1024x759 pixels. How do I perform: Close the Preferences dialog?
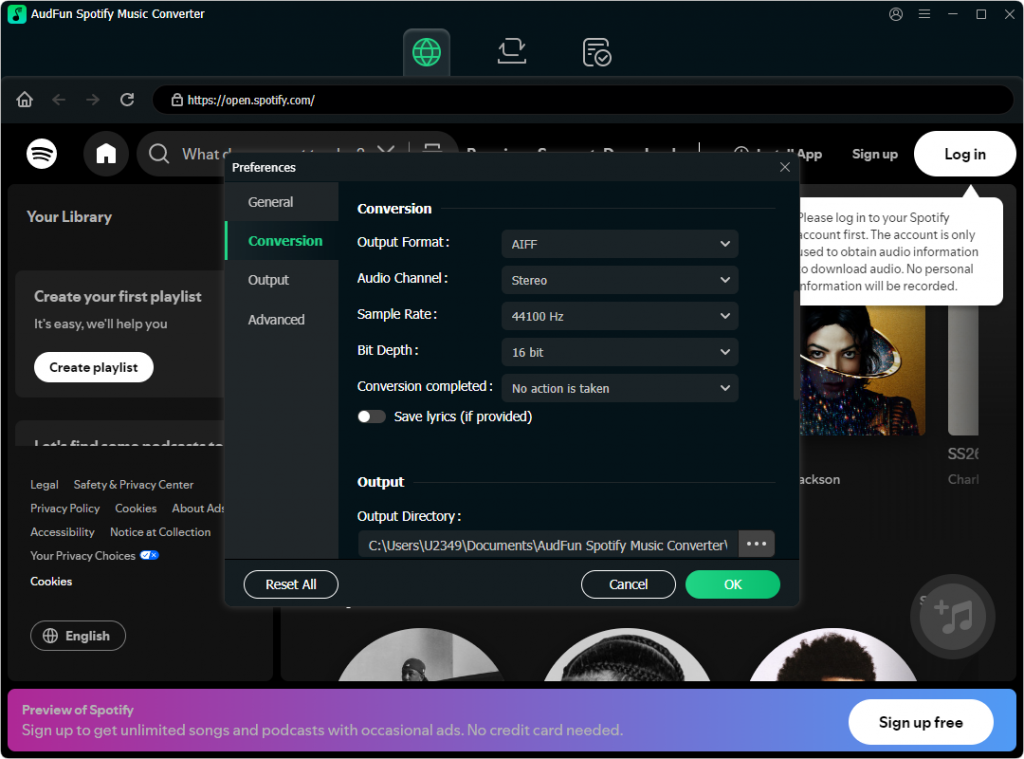pos(785,167)
